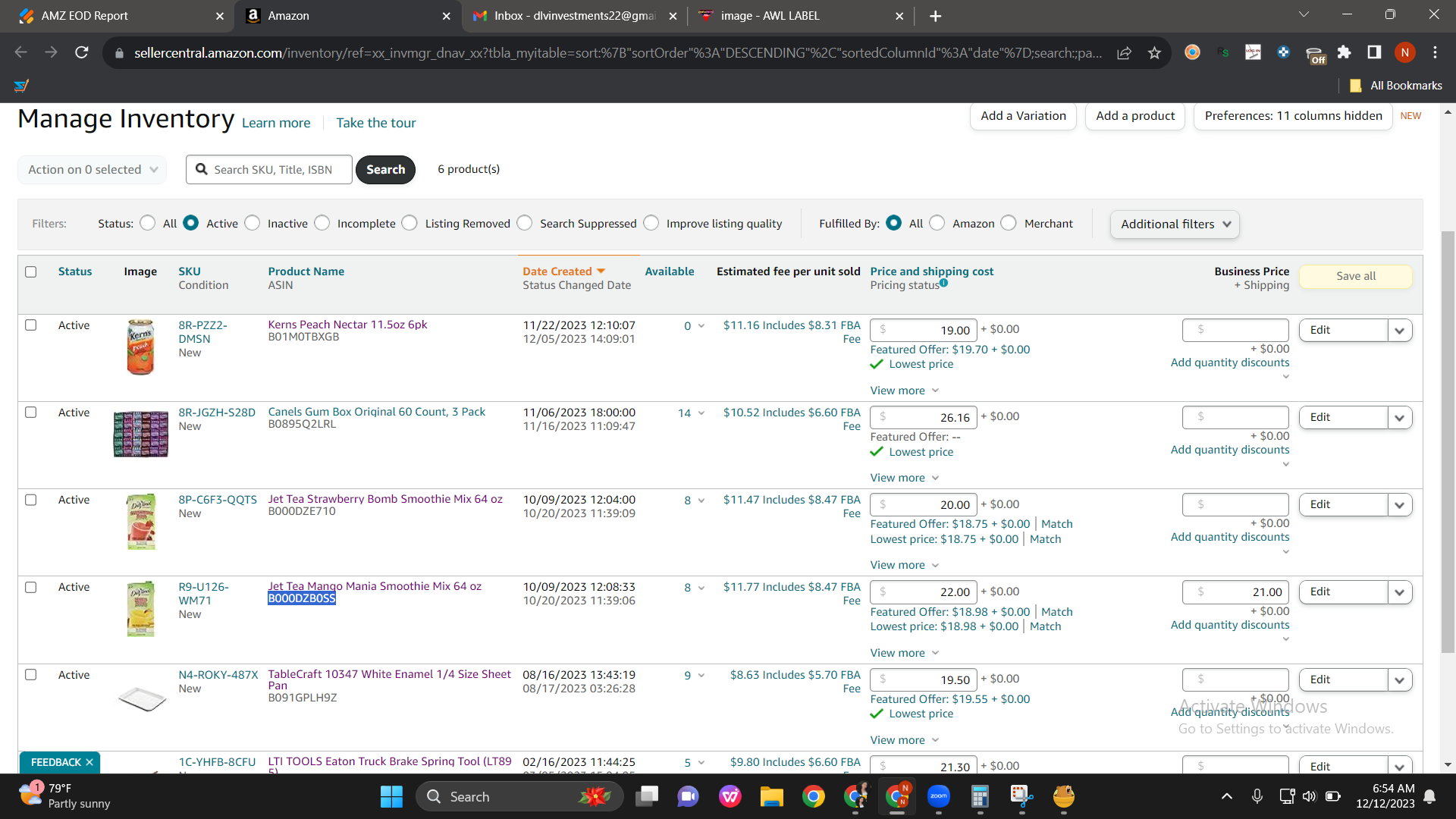Open Edit dropdown arrow for Kerns Peach Nectar
Image resolution: width=1456 pixels, height=819 pixels.
(1400, 330)
